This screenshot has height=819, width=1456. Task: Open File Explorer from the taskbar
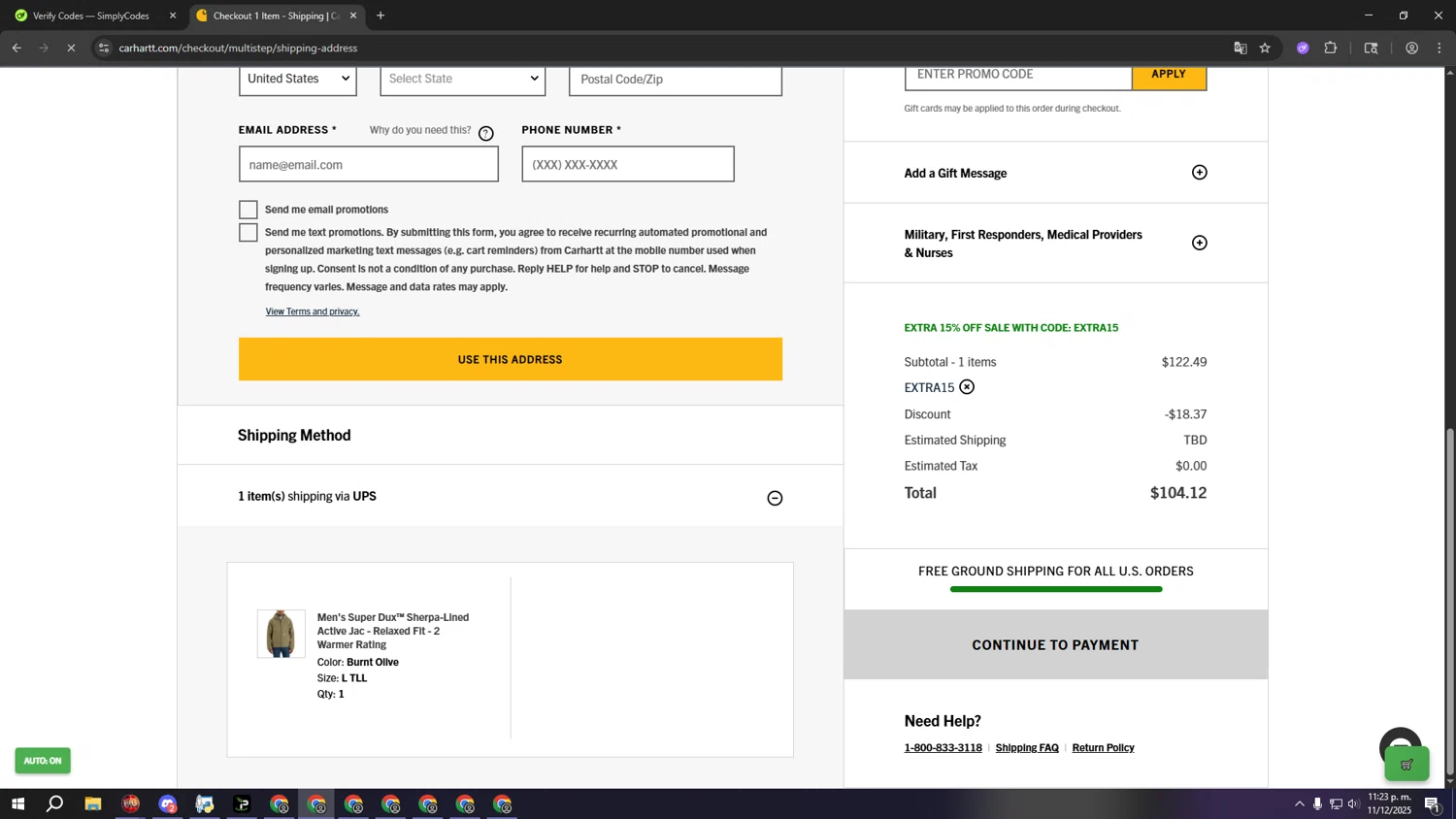tap(92, 803)
